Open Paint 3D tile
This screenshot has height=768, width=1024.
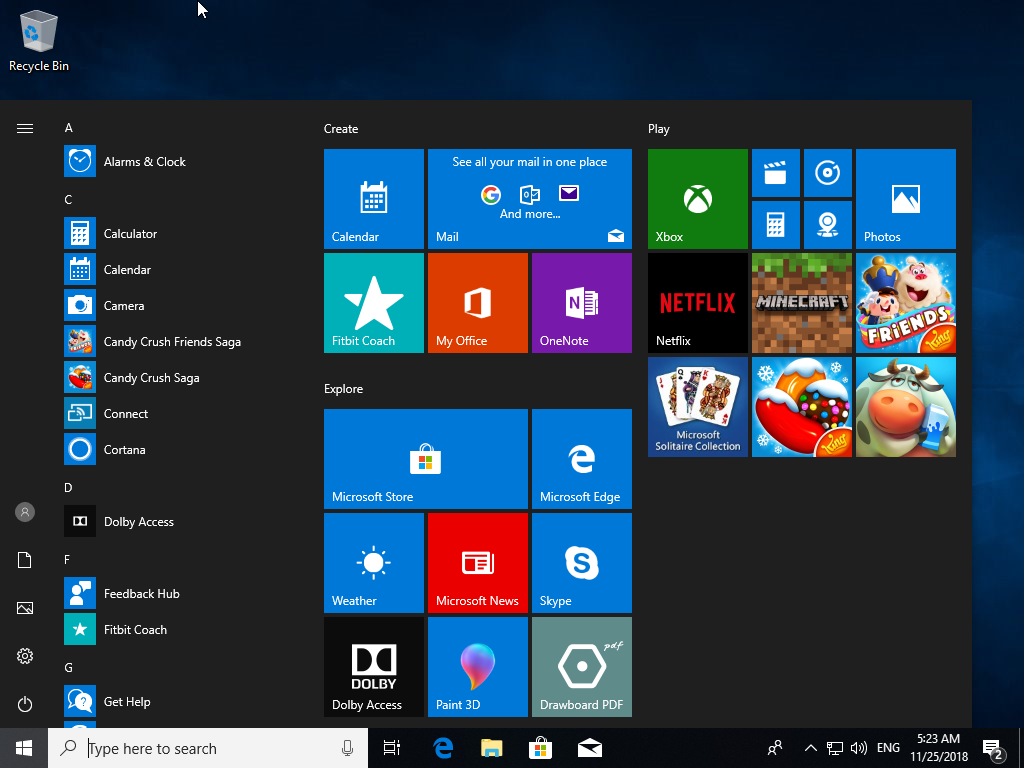pos(477,666)
